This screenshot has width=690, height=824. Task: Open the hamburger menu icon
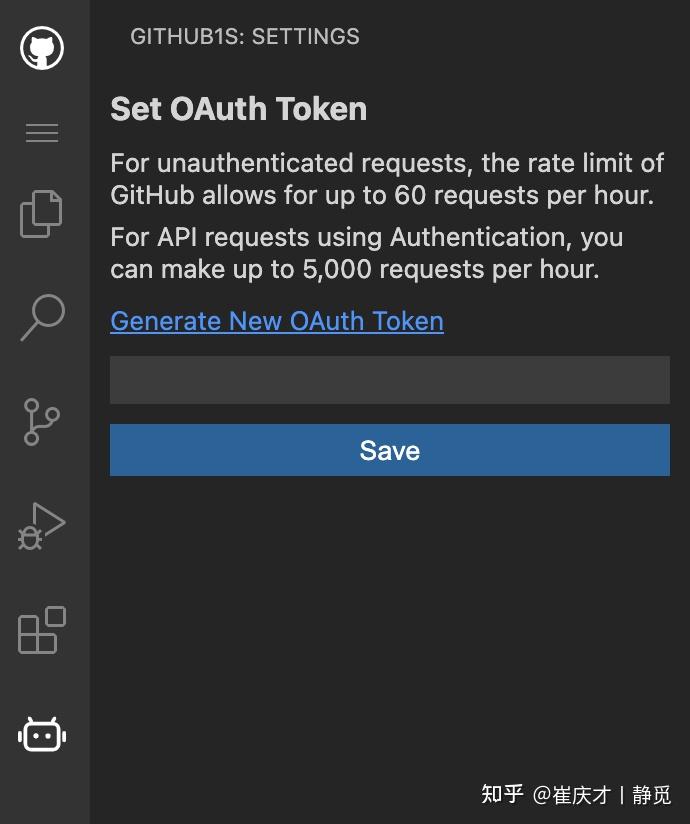(41, 133)
